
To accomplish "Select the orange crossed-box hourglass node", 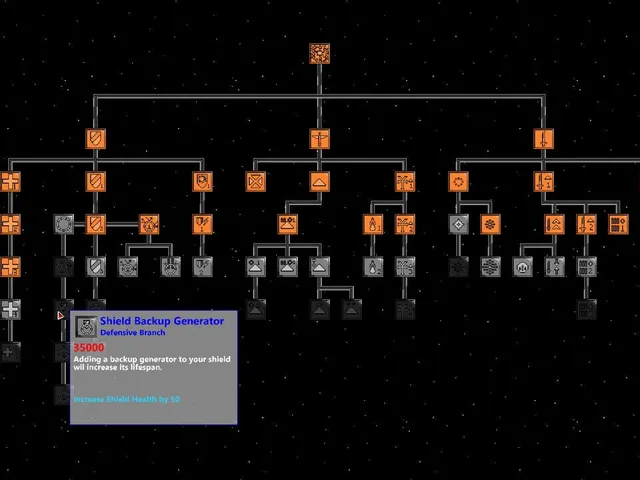I will pos(256,182).
